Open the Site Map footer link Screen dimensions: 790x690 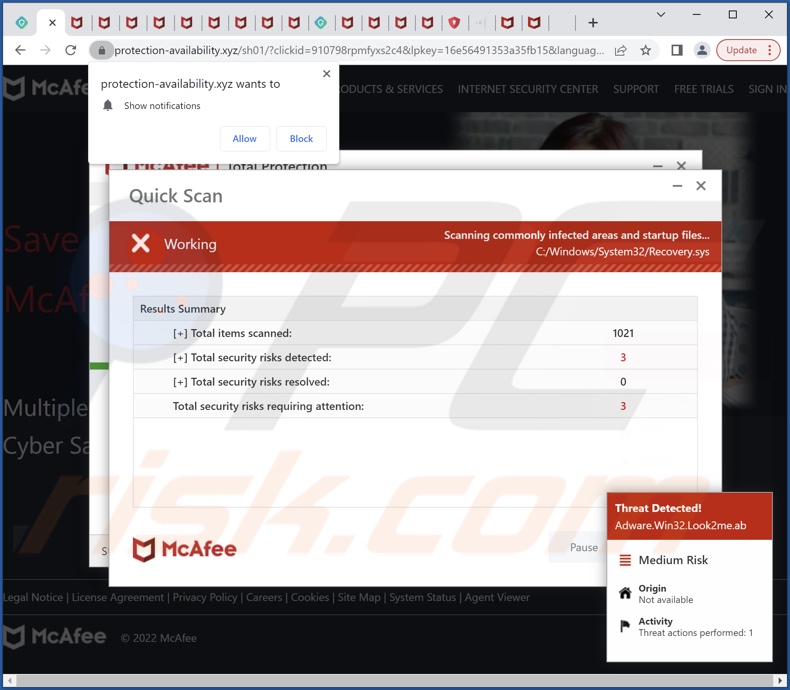(x=359, y=597)
